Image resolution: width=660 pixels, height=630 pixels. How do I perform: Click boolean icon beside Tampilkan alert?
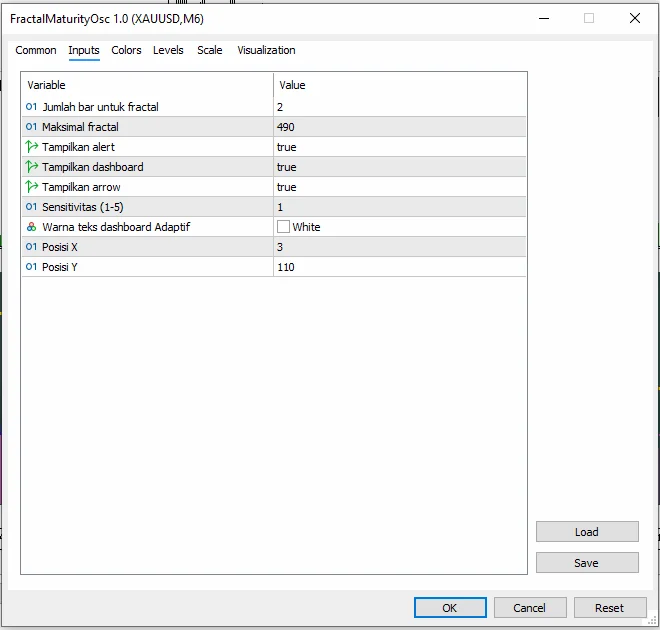click(x=32, y=147)
